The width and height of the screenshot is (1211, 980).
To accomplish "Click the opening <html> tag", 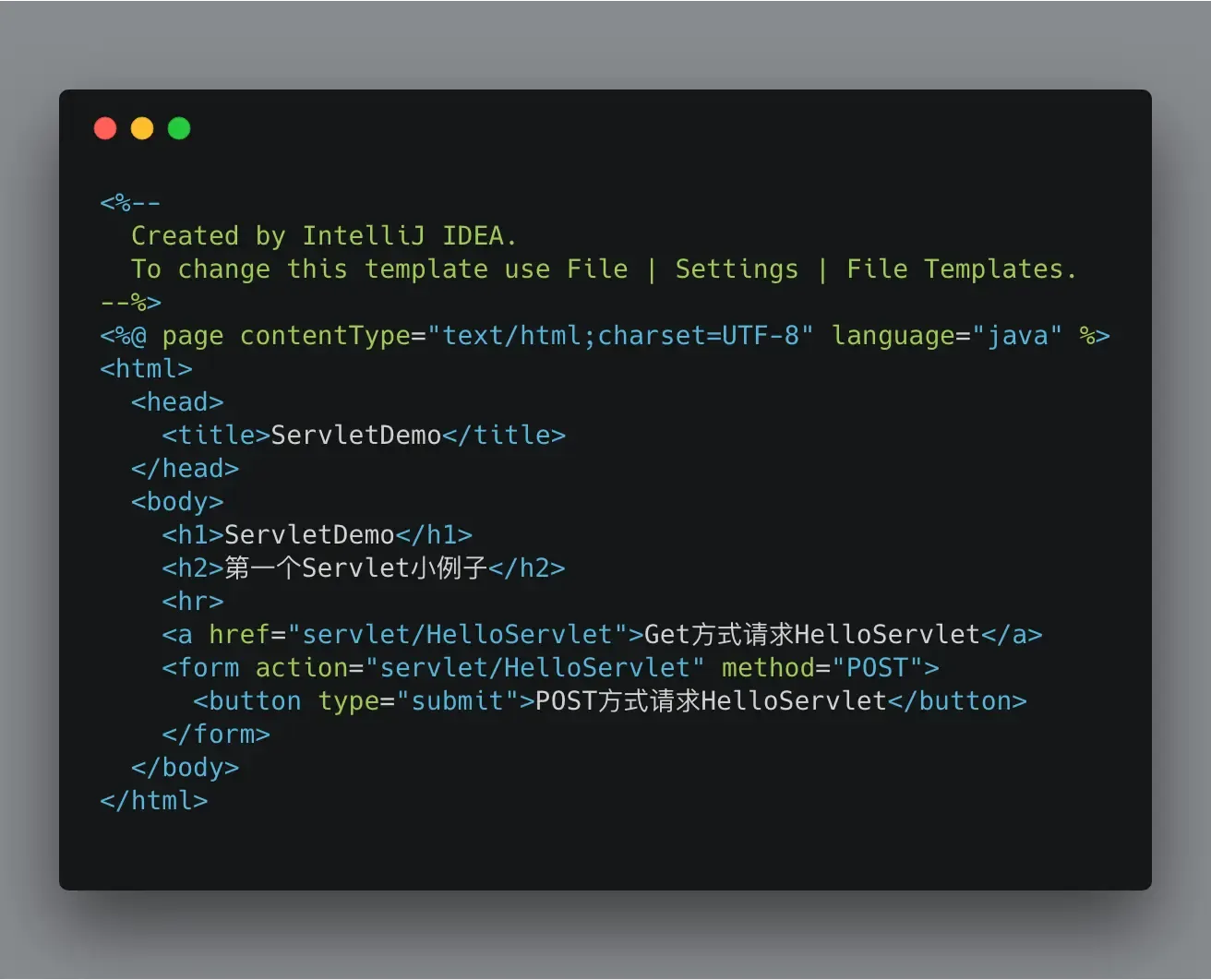I will click(x=146, y=369).
